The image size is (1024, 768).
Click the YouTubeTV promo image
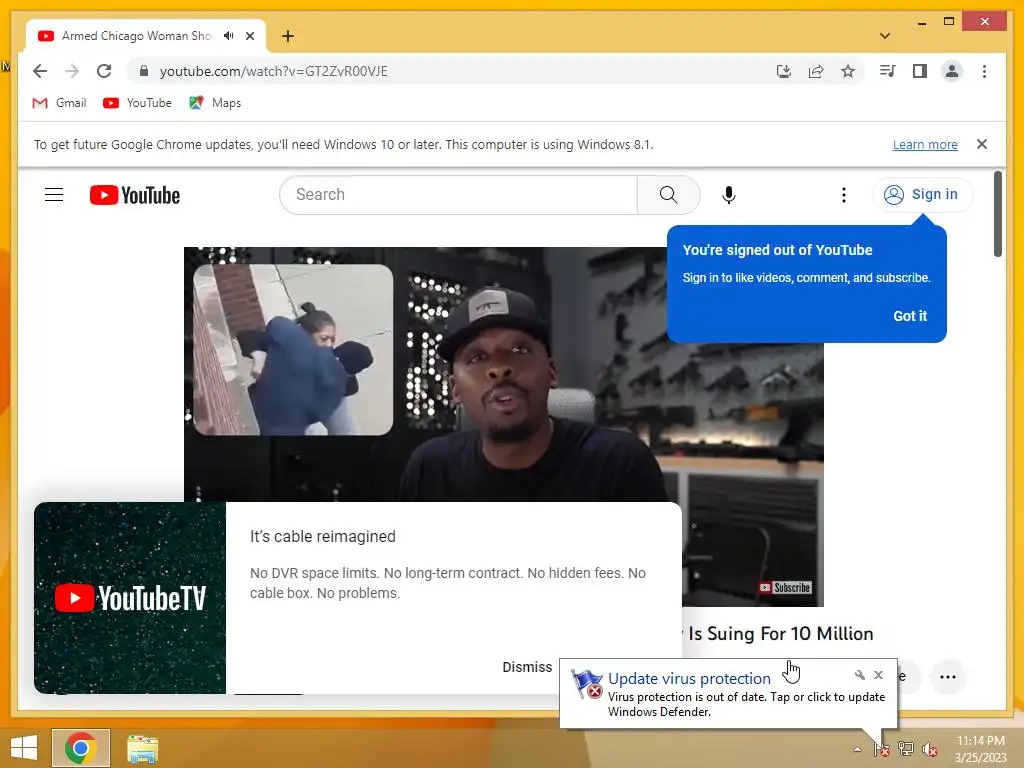pos(130,598)
